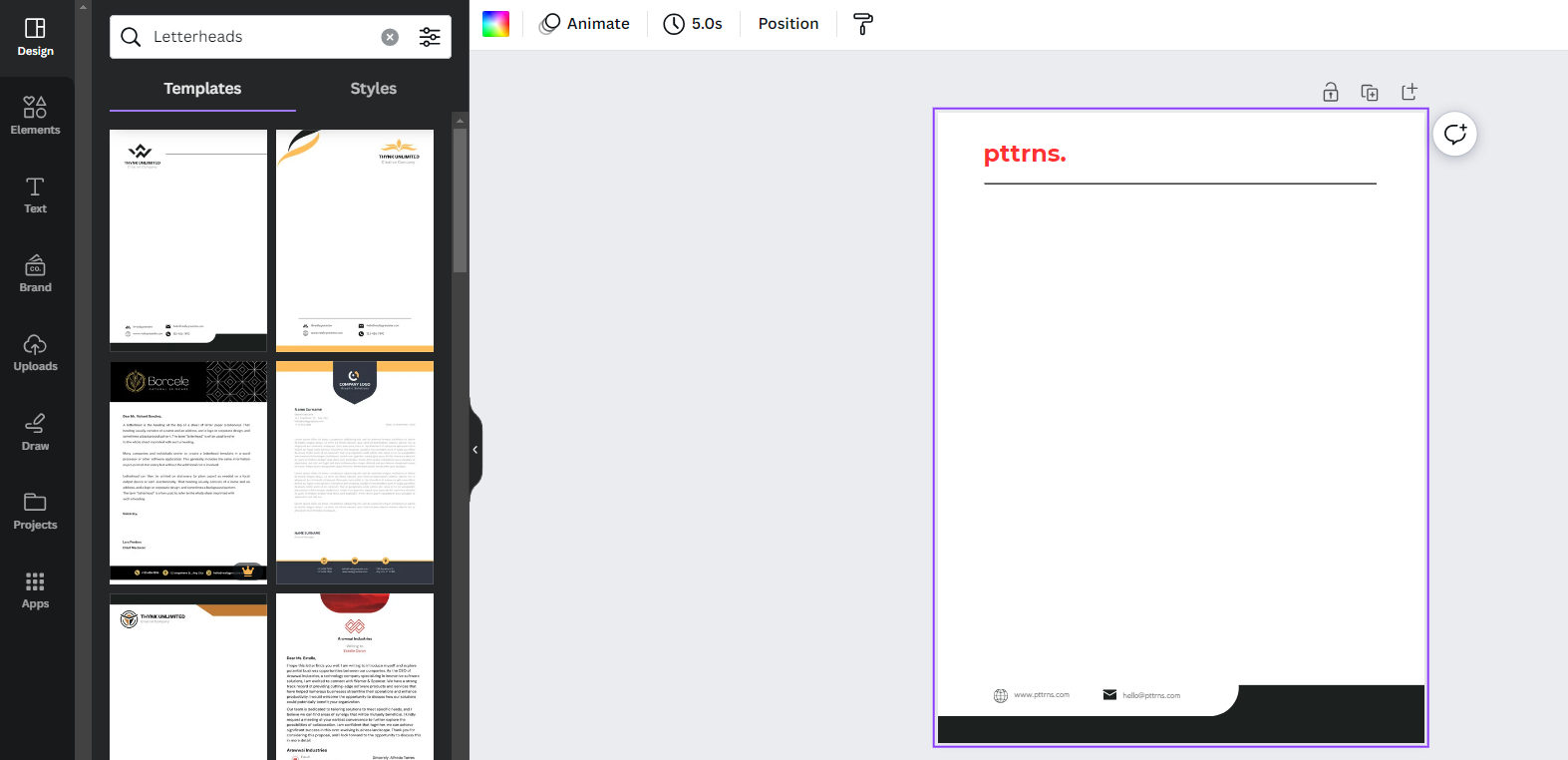Choose the orange-cornered Thynk Unlimited letterhead template
The image size is (1568, 760).
(x=188, y=676)
